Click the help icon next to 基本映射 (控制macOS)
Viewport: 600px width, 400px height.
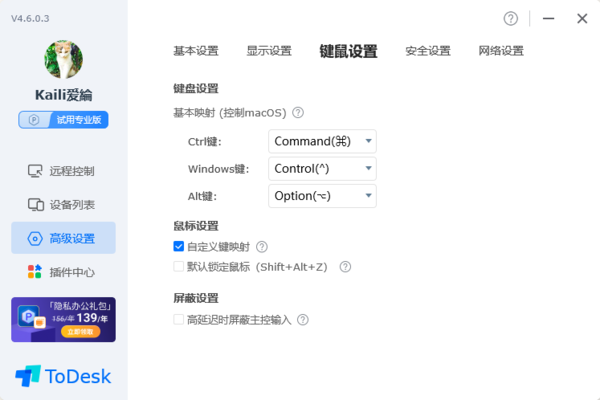coord(298,113)
